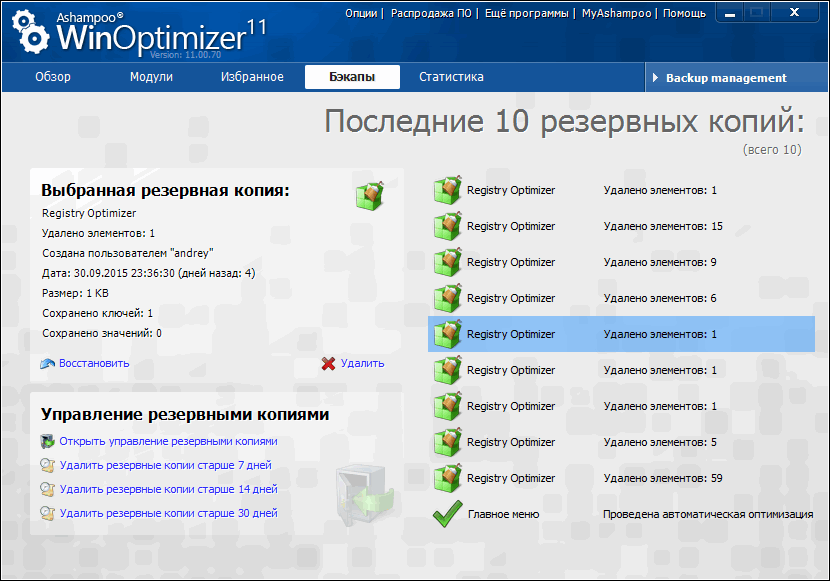Click the backup icon for 15 deleted elements
Viewport: 830px width, 581px height.
(447, 226)
